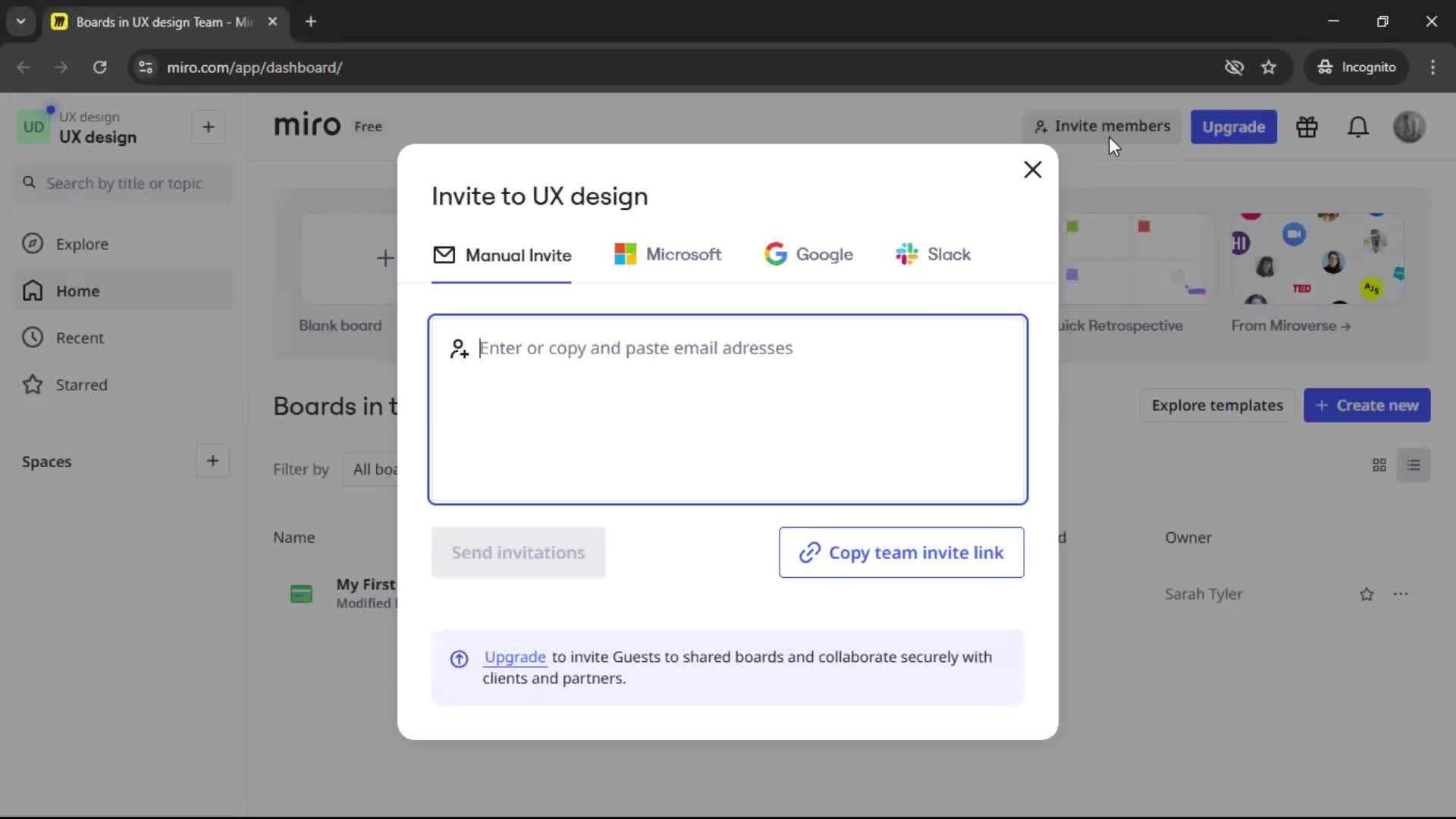
Task: Open the From Miroverse templates thumbnail
Action: tap(1316, 259)
